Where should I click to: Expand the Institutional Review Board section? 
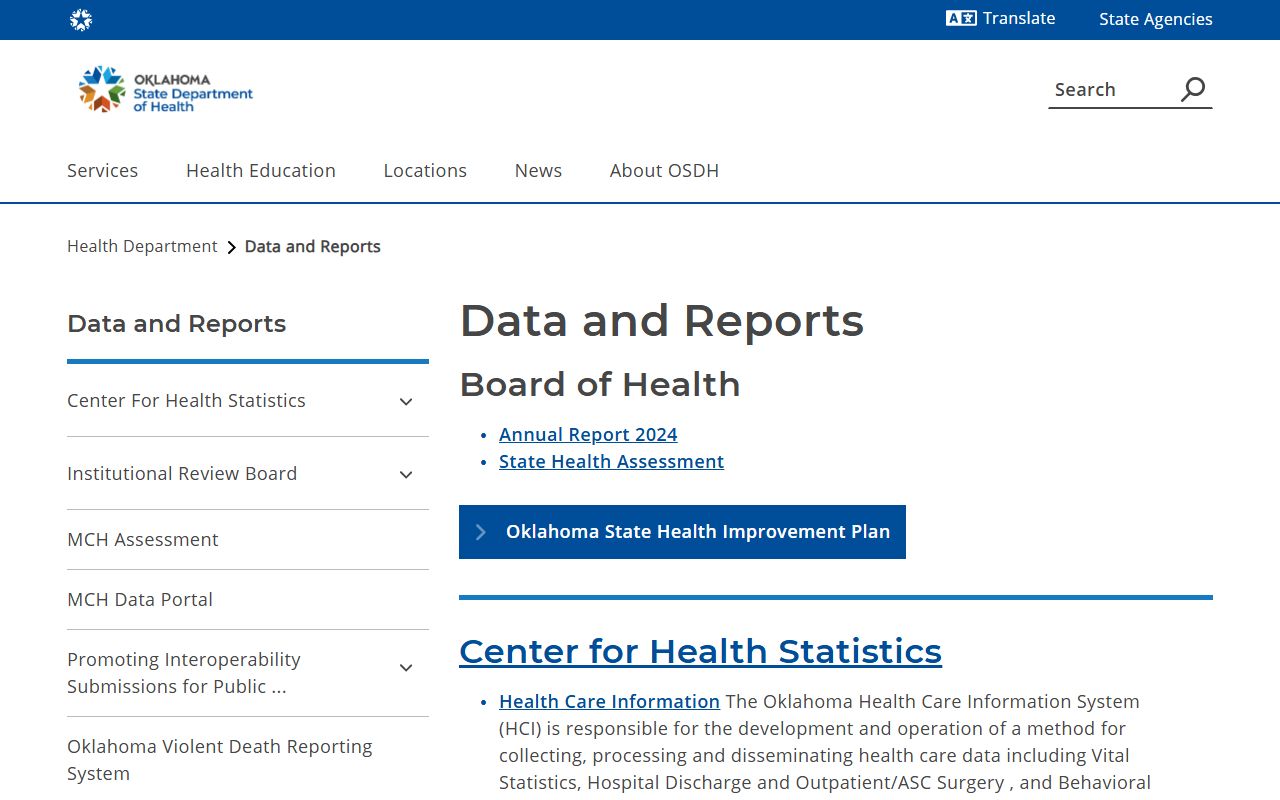(x=406, y=474)
